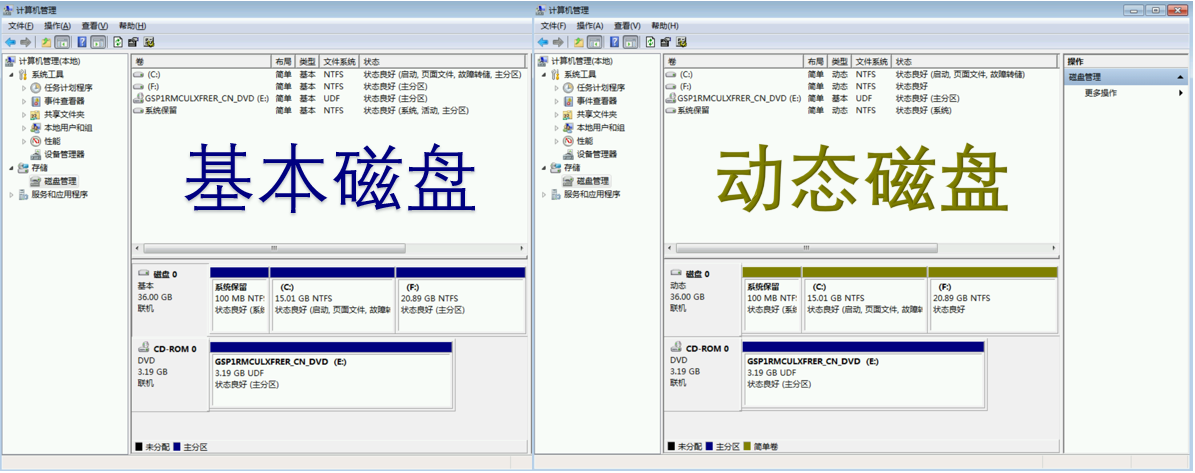Expand 事件查看器 node in basic disk window
Screen dimensions: 1195x473
click(x=24, y=101)
